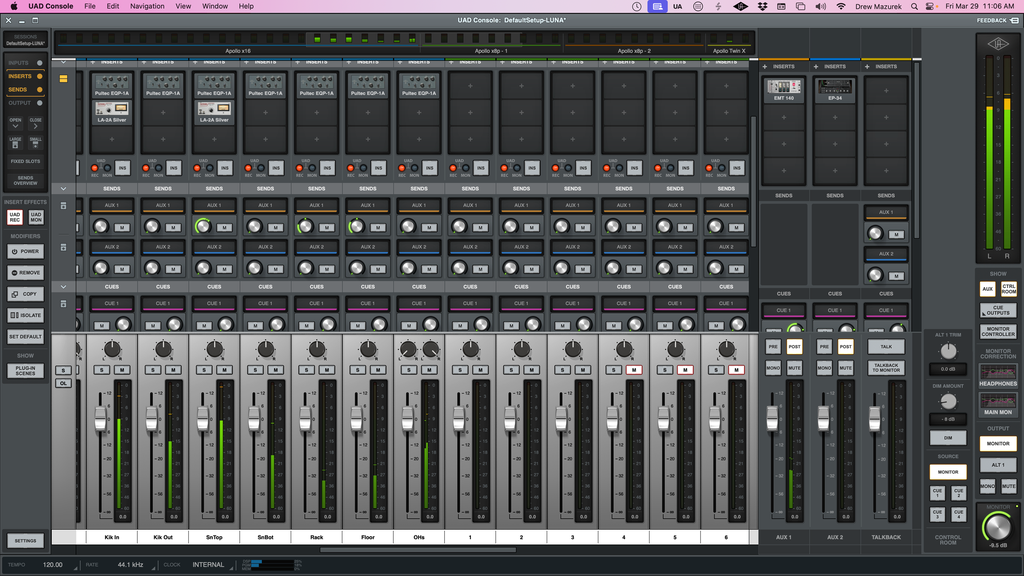
Task: Click the Small view size icon
Action: pyautogui.click(x=35, y=142)
